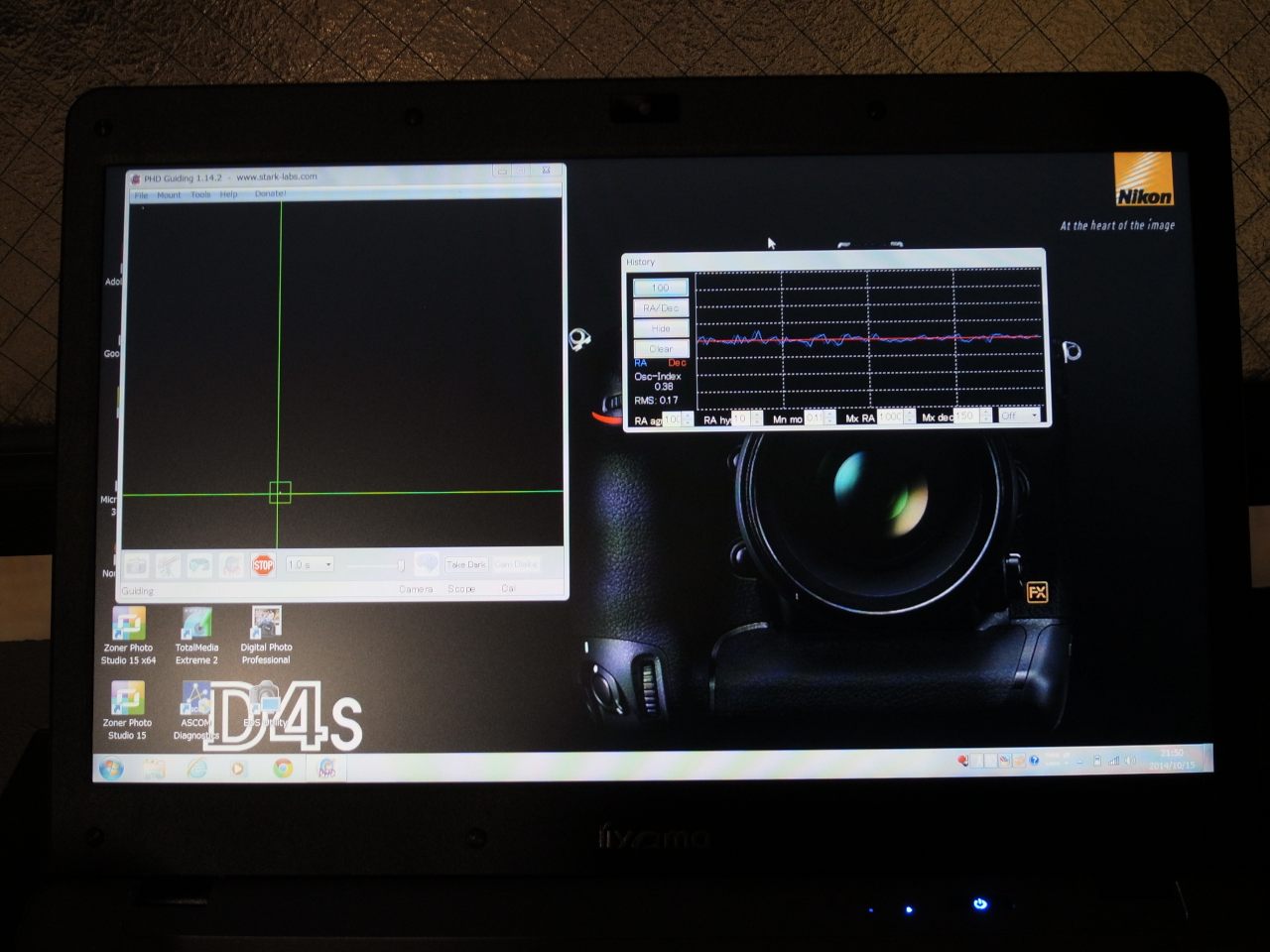The image size is (1270, 952).
Task: Launch Google Chrome from the taskbar
Action: click(283, 769)
